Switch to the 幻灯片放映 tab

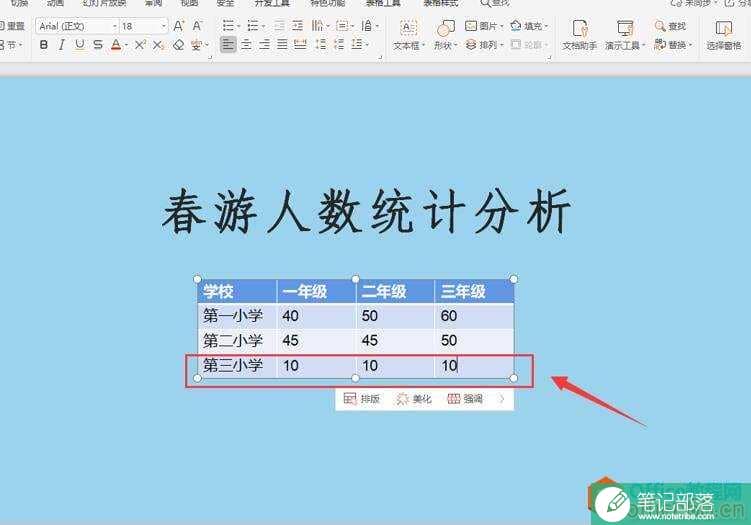point(104,3)
